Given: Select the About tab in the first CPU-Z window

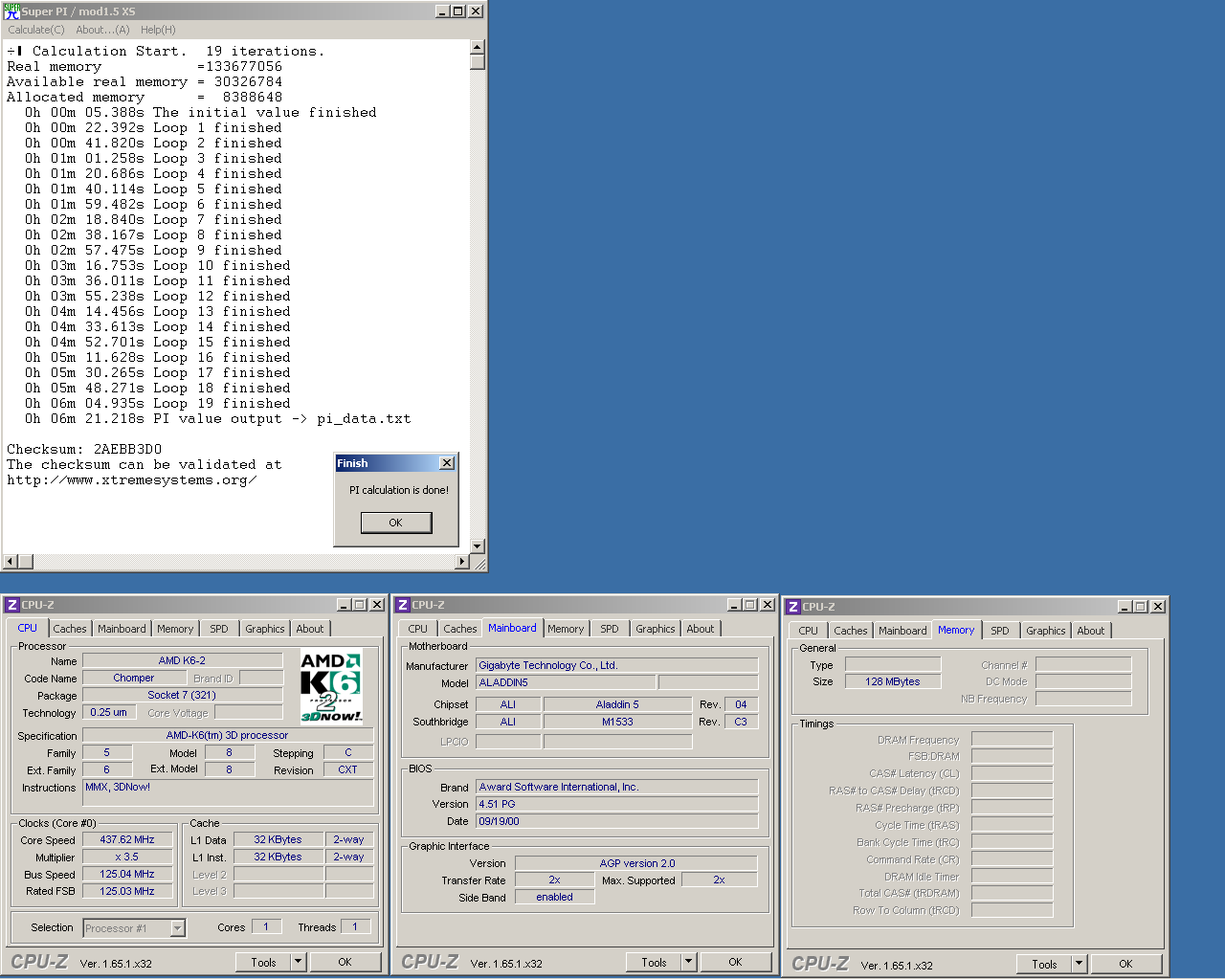Looking at the screenshot, I should [x=310, y=629].
